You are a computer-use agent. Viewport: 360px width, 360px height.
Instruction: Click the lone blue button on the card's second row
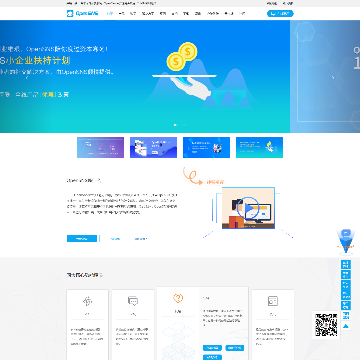pyautogui.click(x=212, y=357)
